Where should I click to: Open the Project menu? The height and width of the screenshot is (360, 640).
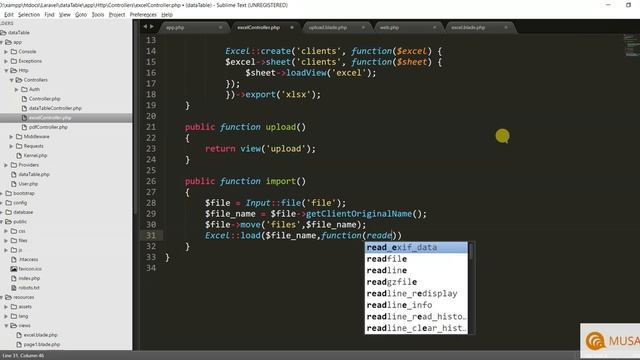[x=117, y=14]
